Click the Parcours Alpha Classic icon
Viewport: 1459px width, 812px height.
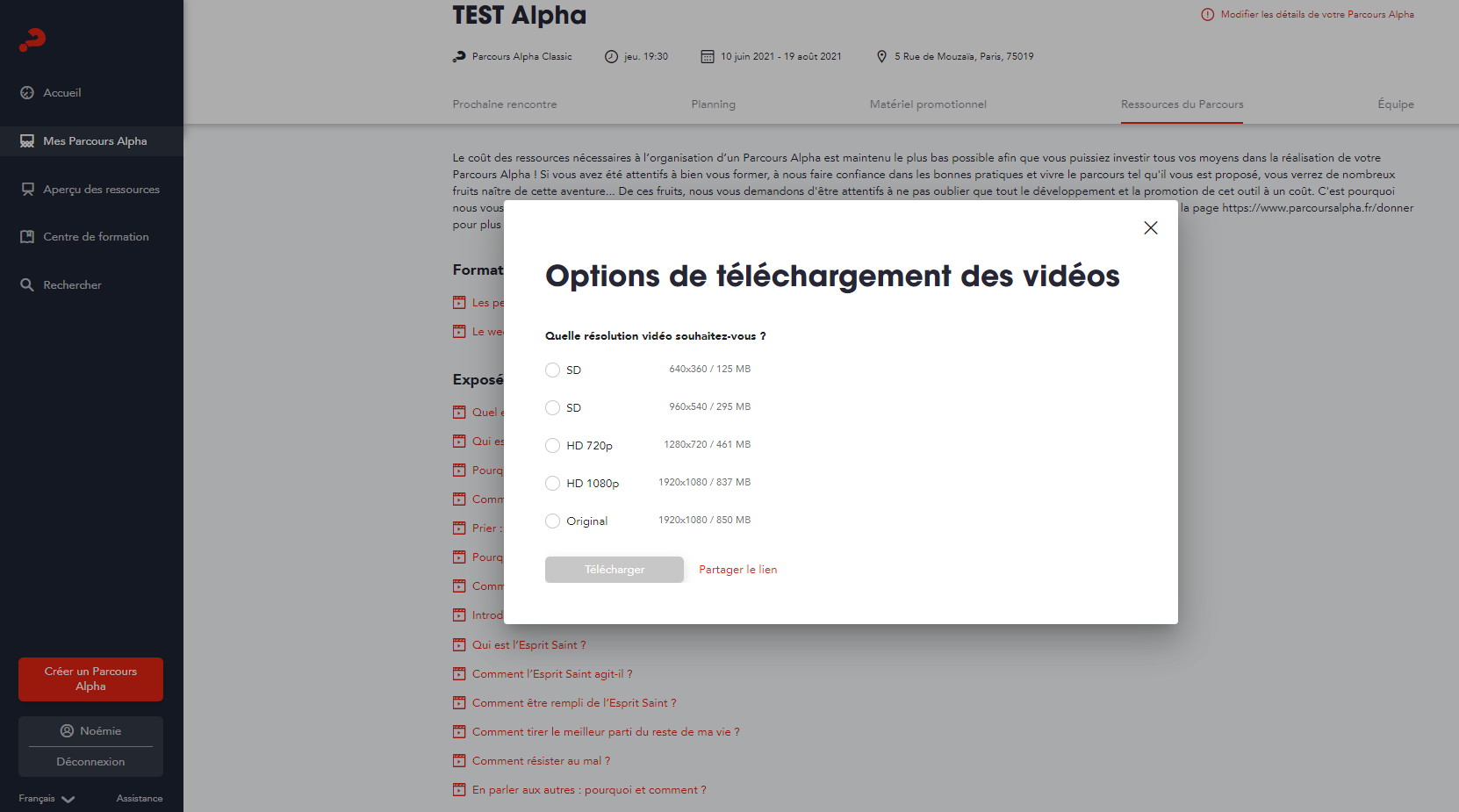click(x=459, y=57)
